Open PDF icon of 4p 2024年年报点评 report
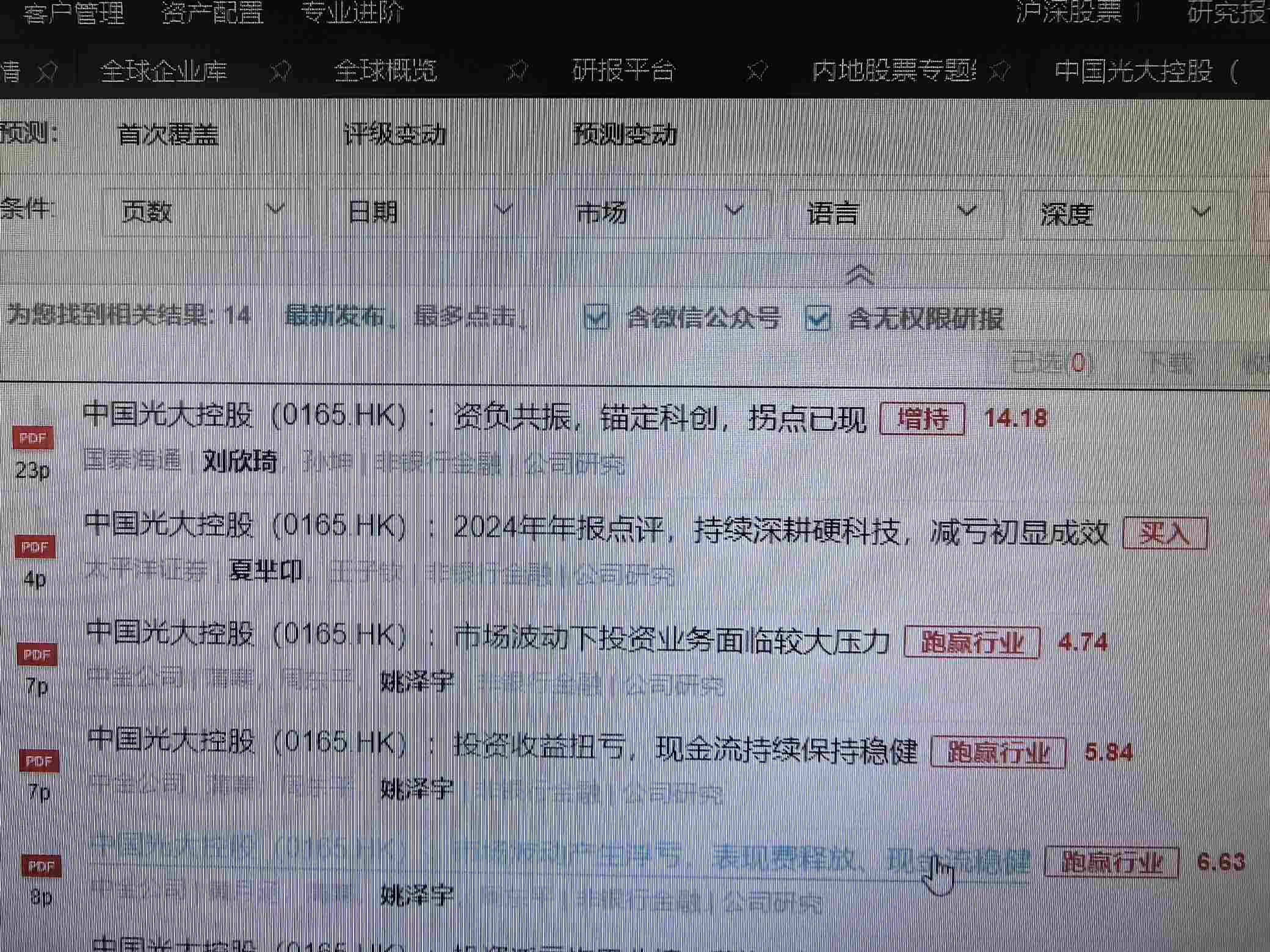Screen dimensions: 1270x952 [35, 547]
